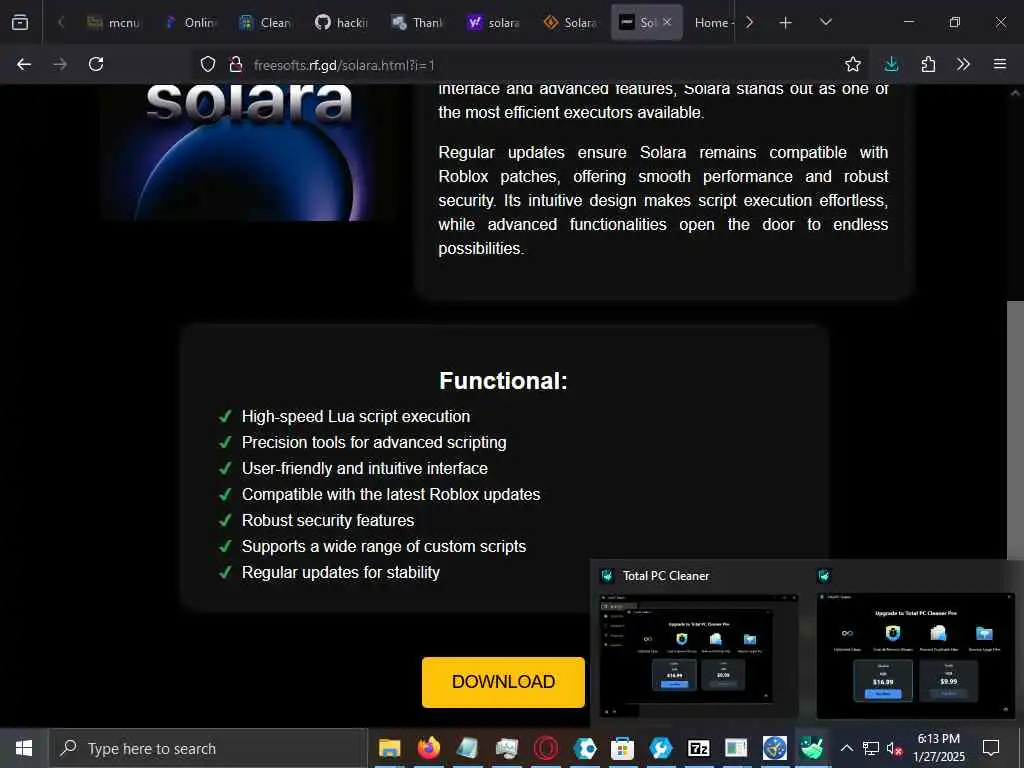This screenshot has width=1024, height=768.
Task: Switch to the 'Thank' tab
Action: (x=417, y=23)
